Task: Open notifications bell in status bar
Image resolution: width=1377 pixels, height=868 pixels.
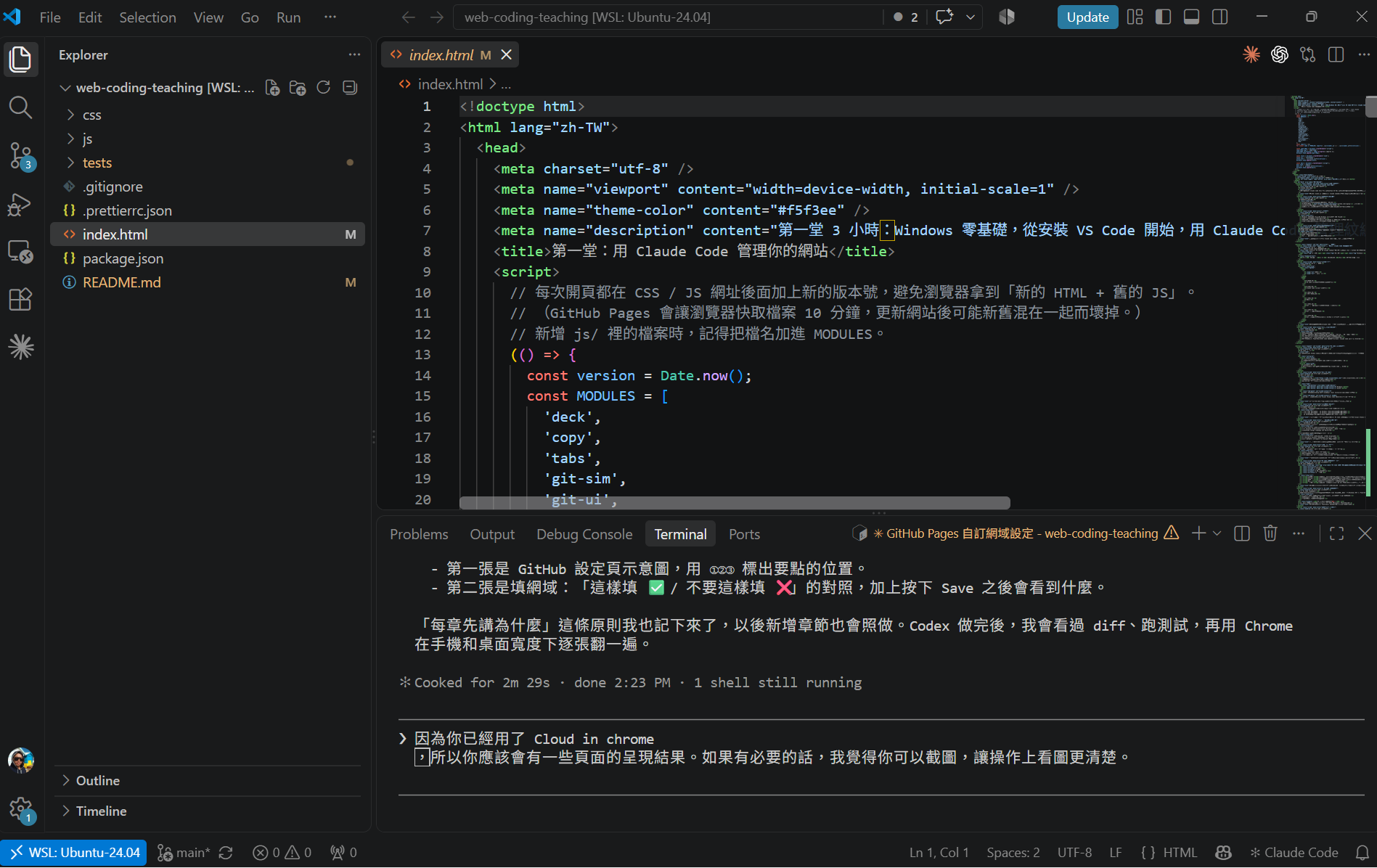Action: coord(1362,853)
